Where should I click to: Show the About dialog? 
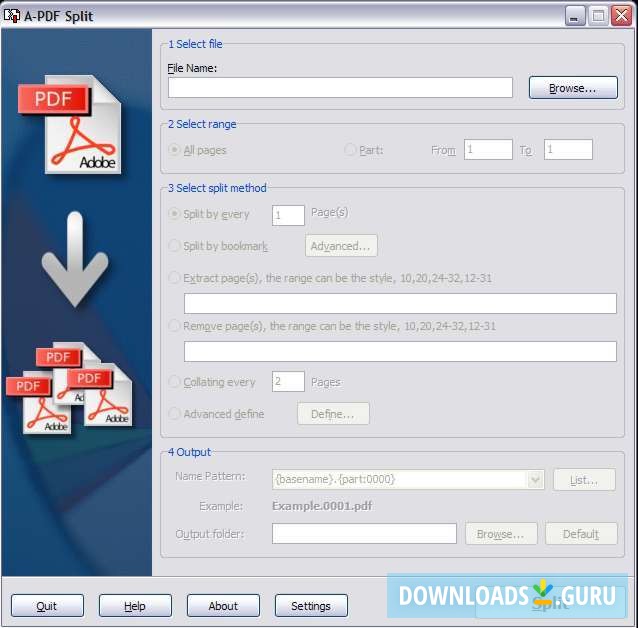pos(223,606)
